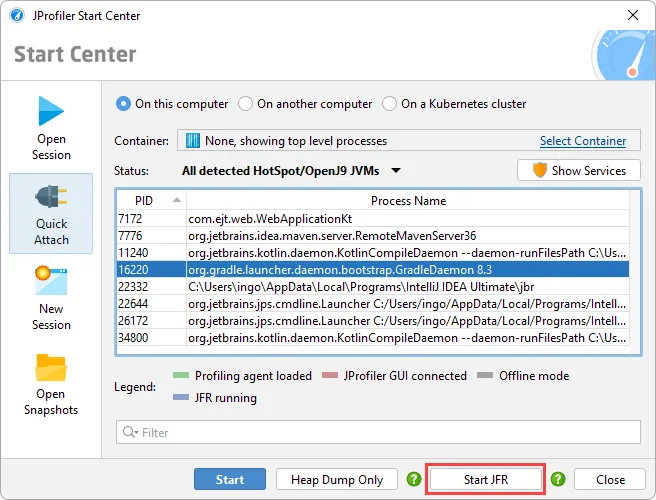Viewport: 656px width, 500px height.
Task: Select the 'On another computer' radio button
Action: 245,104
